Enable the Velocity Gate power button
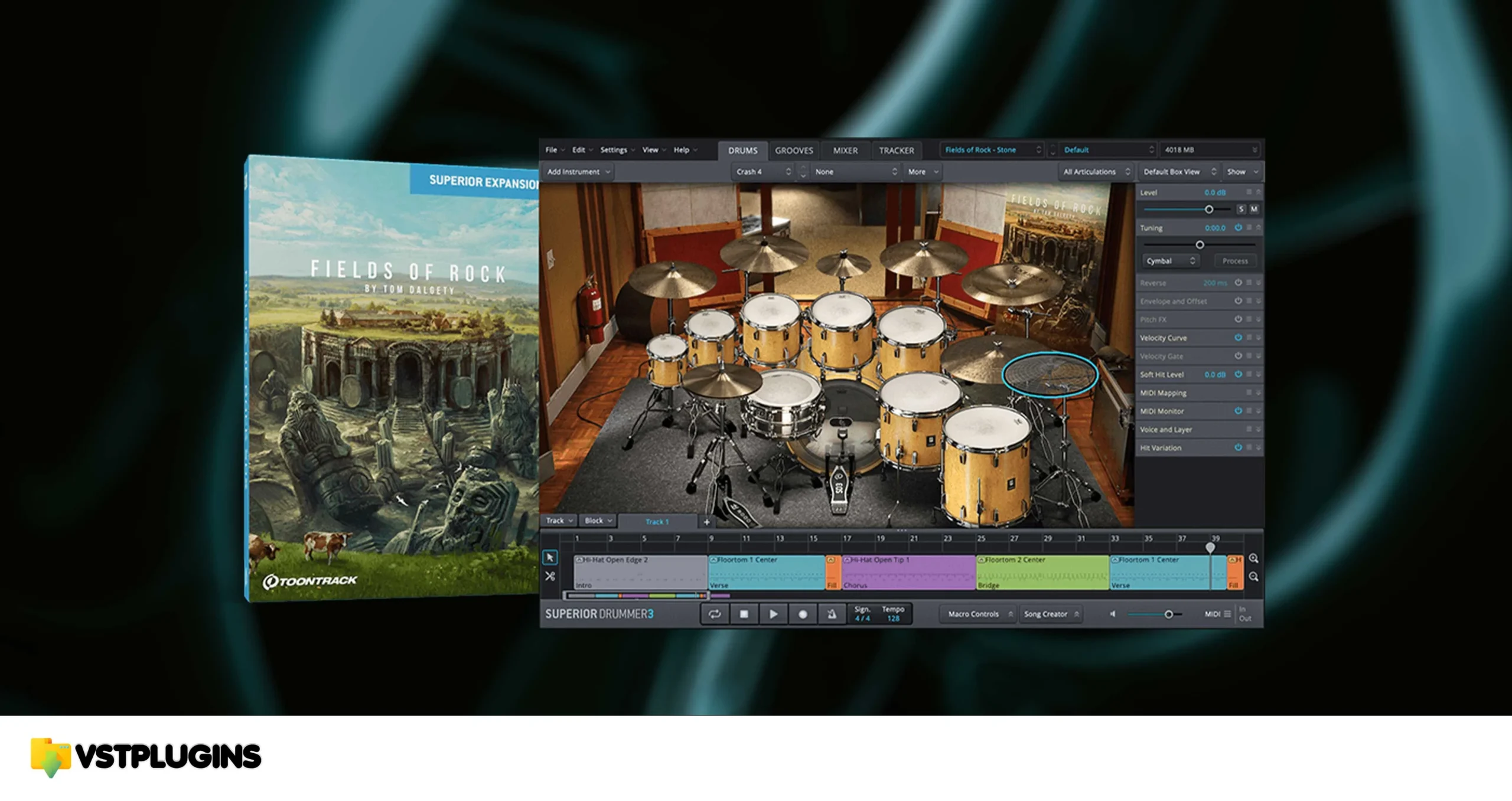The image size is (1512, 801). [1238, 356]
